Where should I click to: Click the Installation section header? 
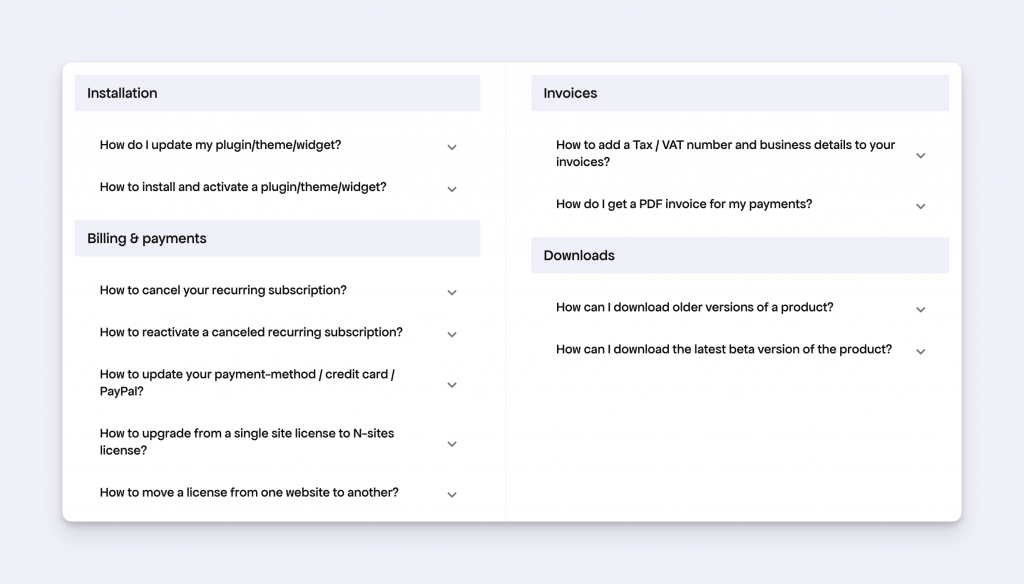[x=121, y=93]
